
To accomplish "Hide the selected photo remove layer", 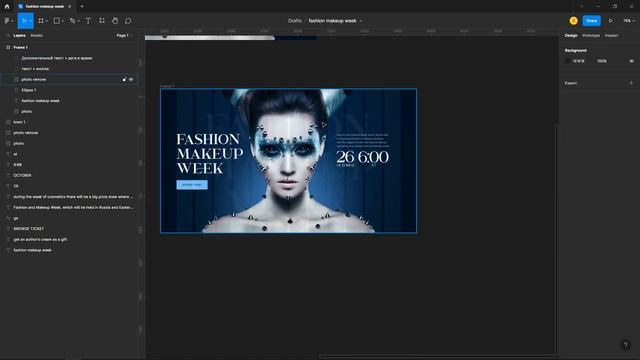I will (131, 80).
